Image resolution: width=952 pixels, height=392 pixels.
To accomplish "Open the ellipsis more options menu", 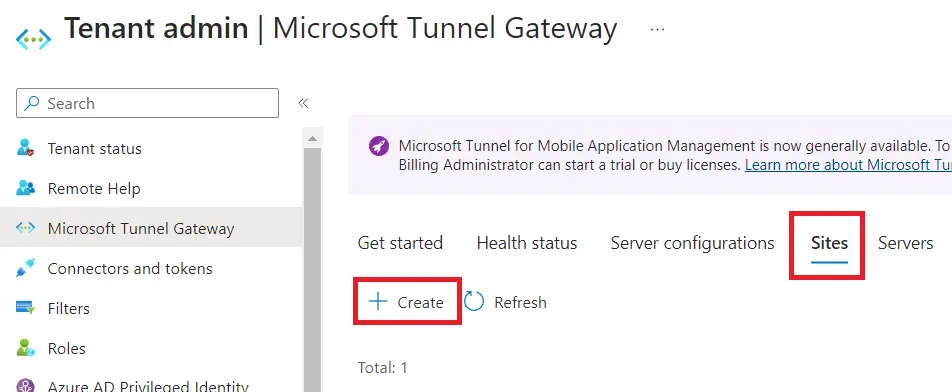I will 658,29.
